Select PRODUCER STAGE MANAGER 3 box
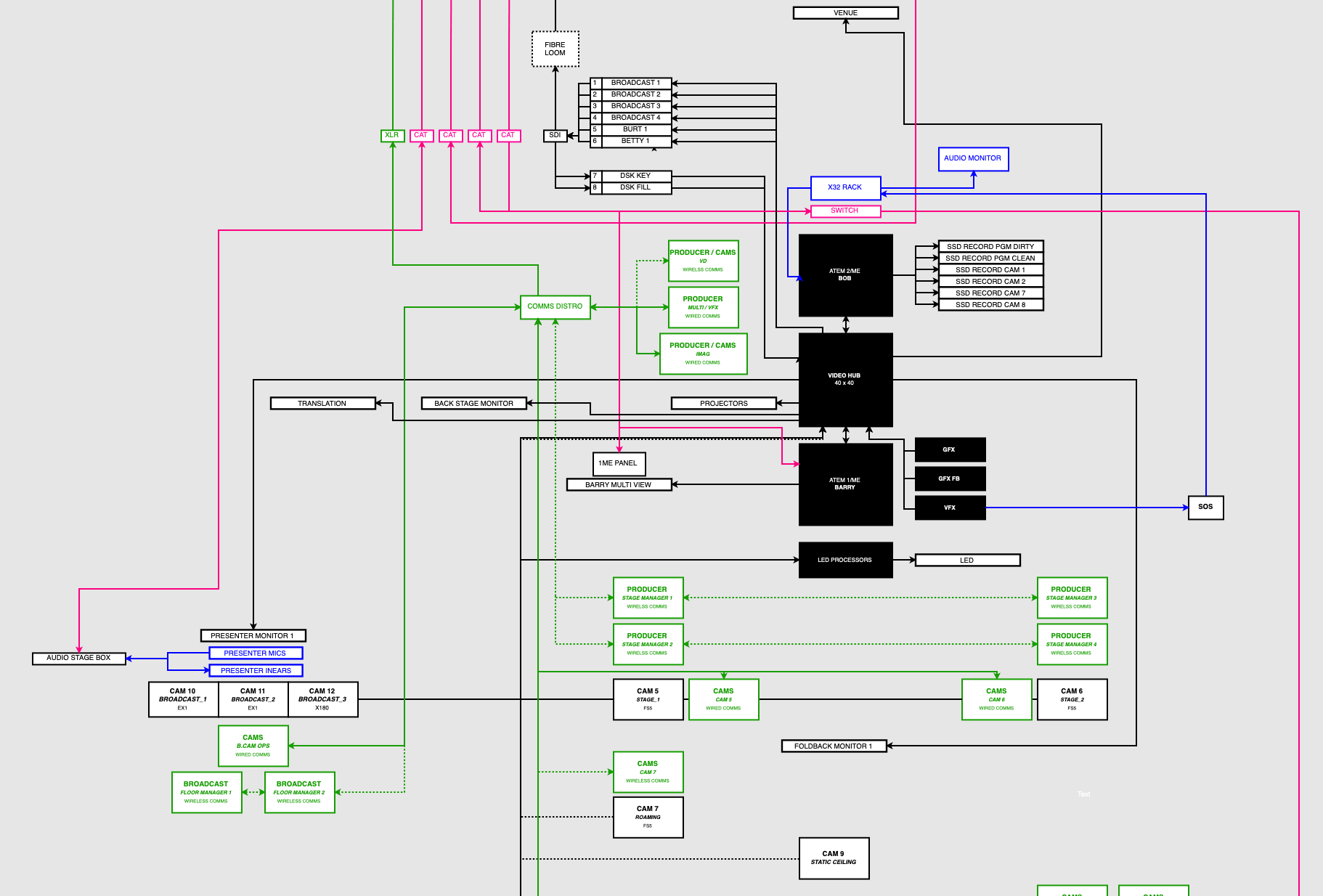Viewport: 1323px width, 896px height. [x=1072, y=598]
